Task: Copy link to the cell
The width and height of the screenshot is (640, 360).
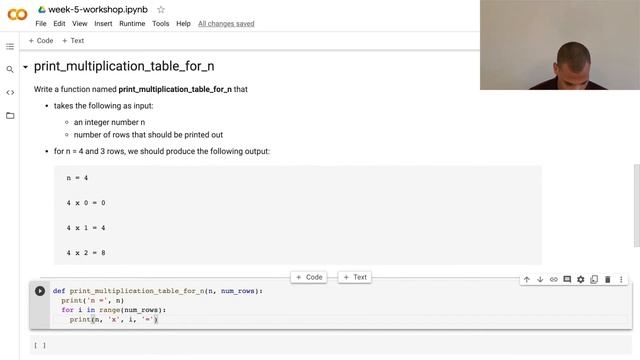Action: tap(553, 280)
